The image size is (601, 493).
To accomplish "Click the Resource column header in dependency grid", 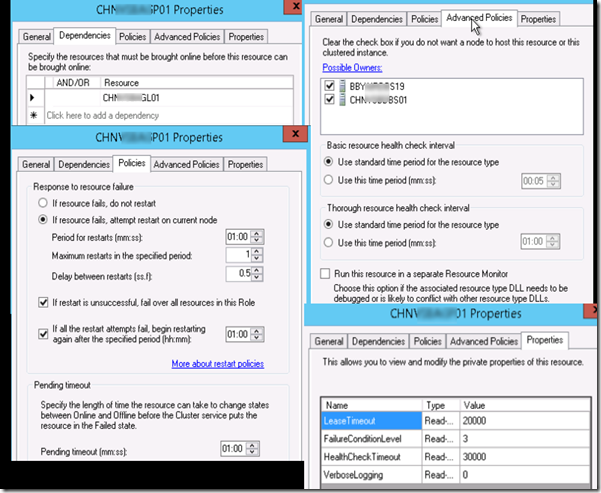I will [x=197, y=83].
